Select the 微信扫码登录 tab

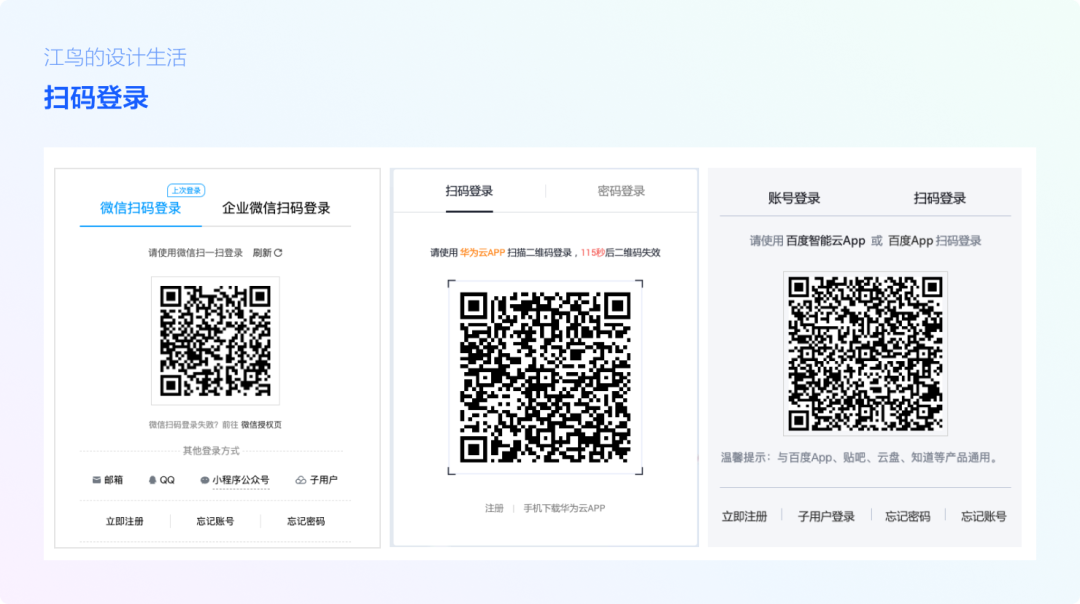(141, 208)
